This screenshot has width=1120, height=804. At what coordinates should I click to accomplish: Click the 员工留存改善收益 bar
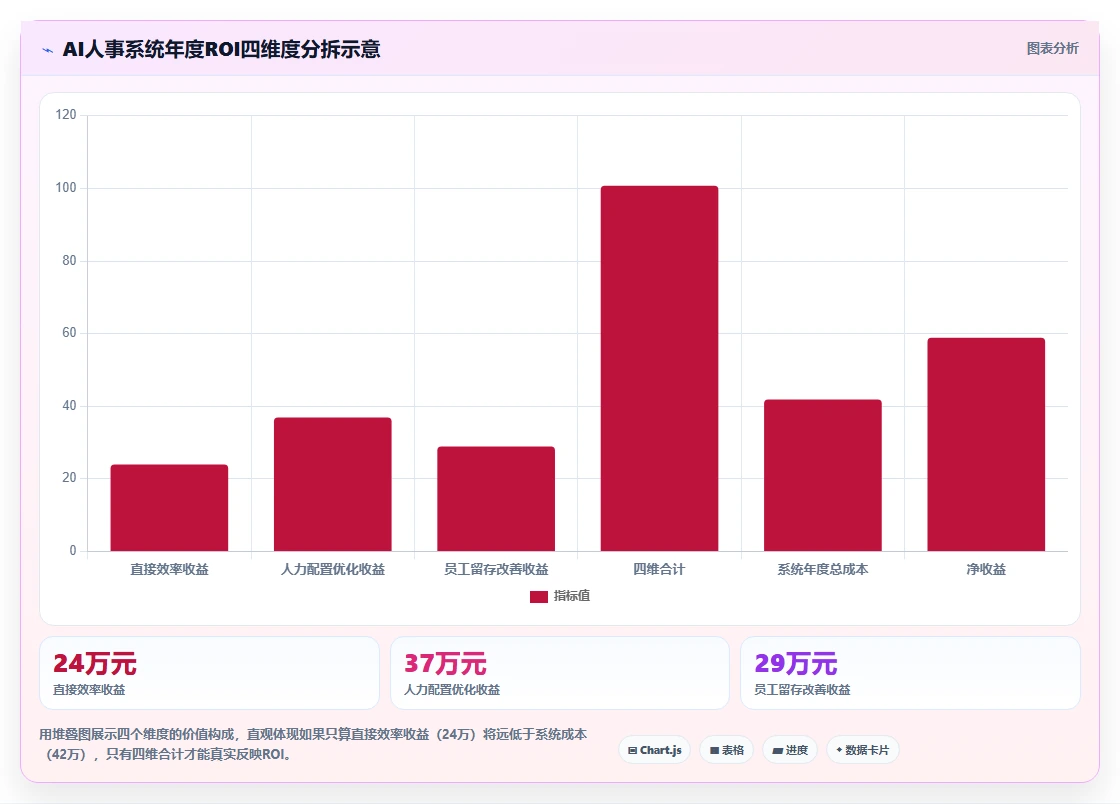496,498
